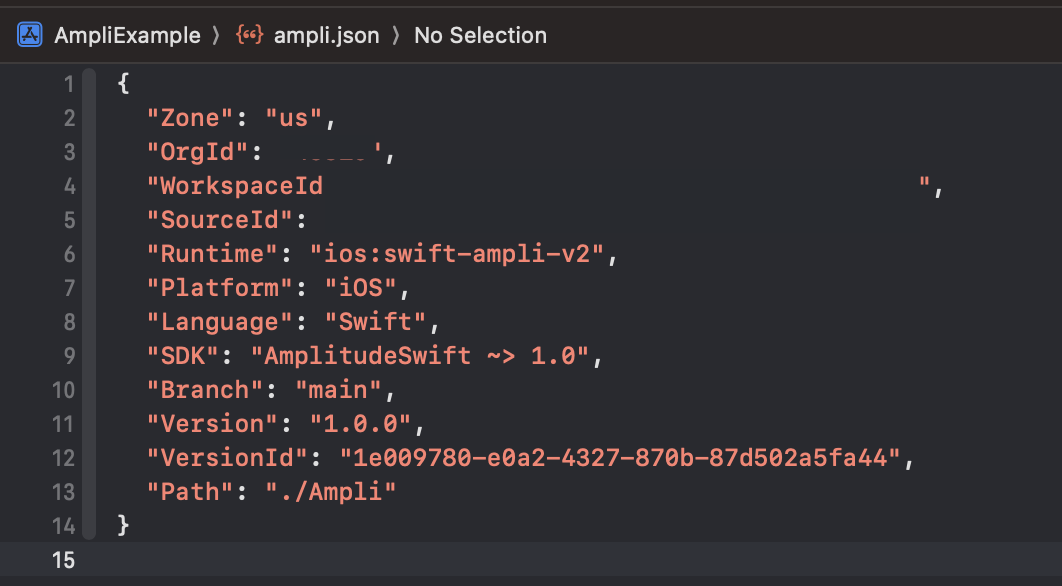Click the opening brace on line 1

(123, 84)
